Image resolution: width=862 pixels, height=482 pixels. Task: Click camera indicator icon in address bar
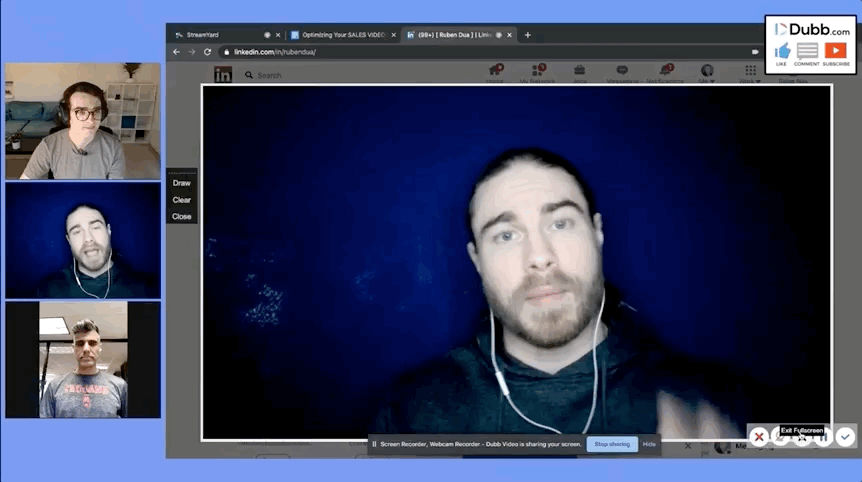pyautogui.click(x=755, y=52)
